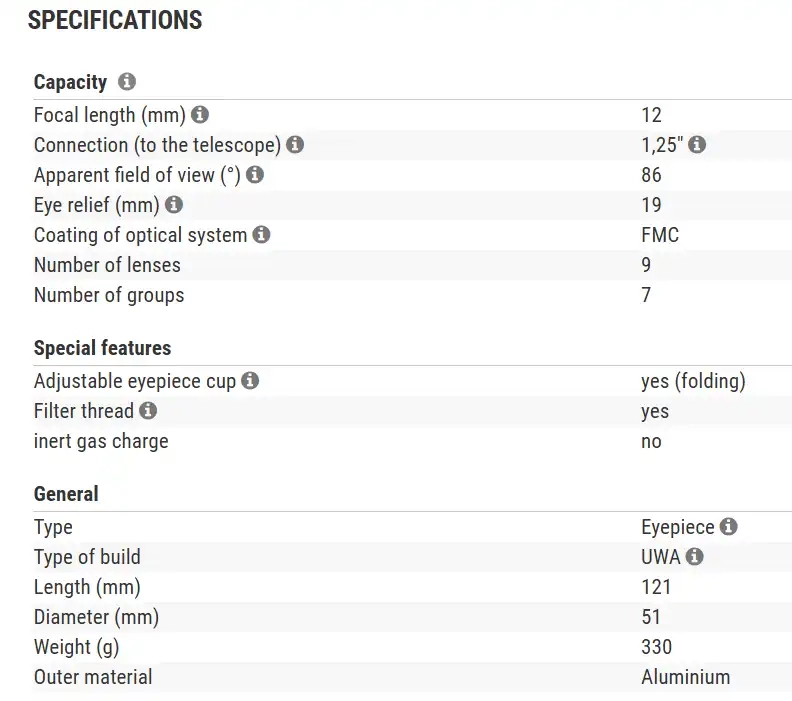Select the Aluminium outer material value
792x701 pixels.
685,677
